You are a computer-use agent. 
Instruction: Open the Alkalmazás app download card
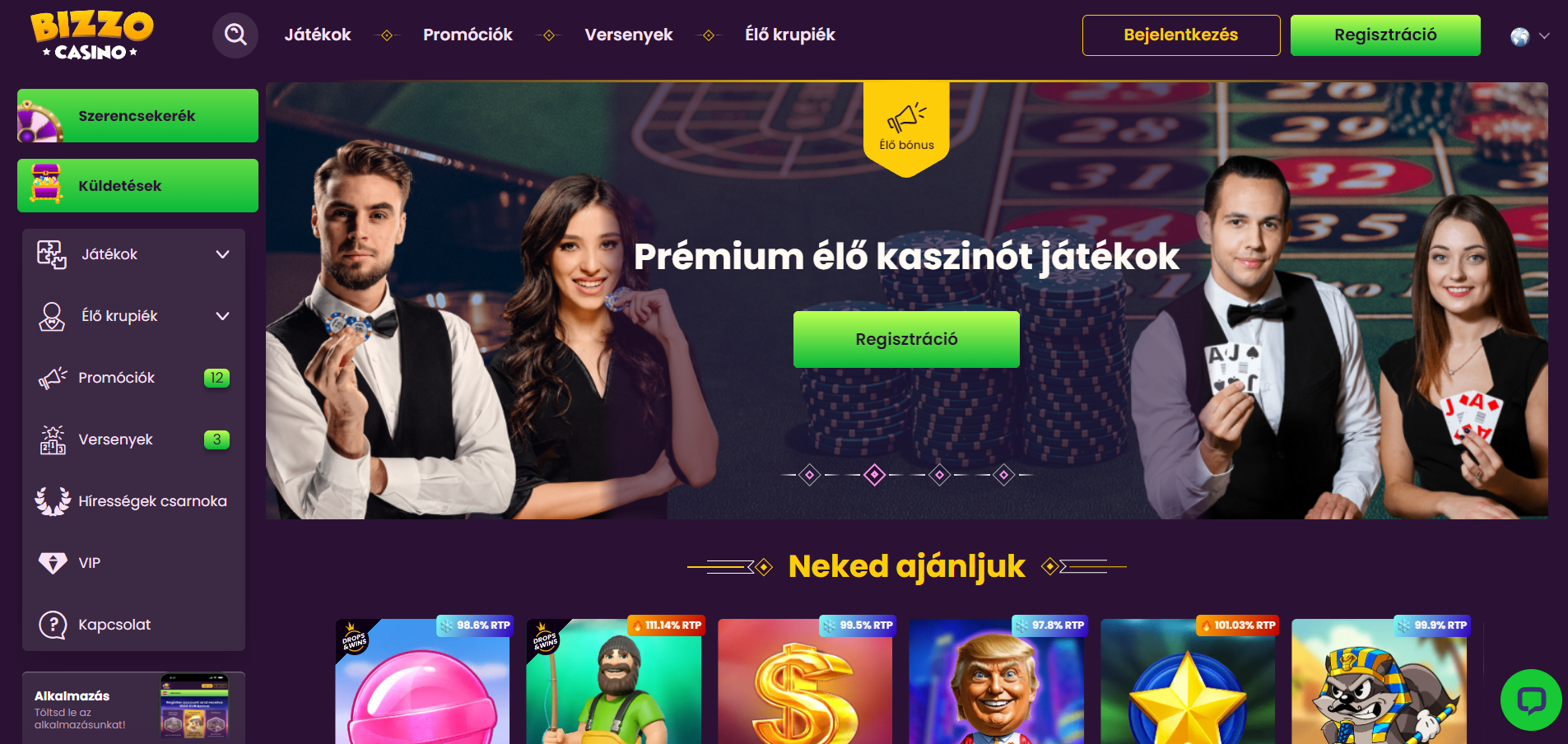133,708
